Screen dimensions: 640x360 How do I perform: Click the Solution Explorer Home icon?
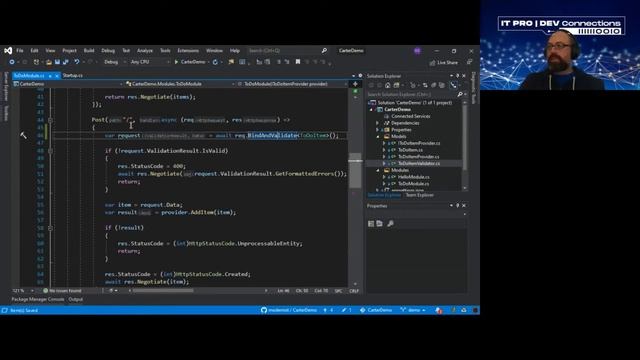[x=388, y=85]
